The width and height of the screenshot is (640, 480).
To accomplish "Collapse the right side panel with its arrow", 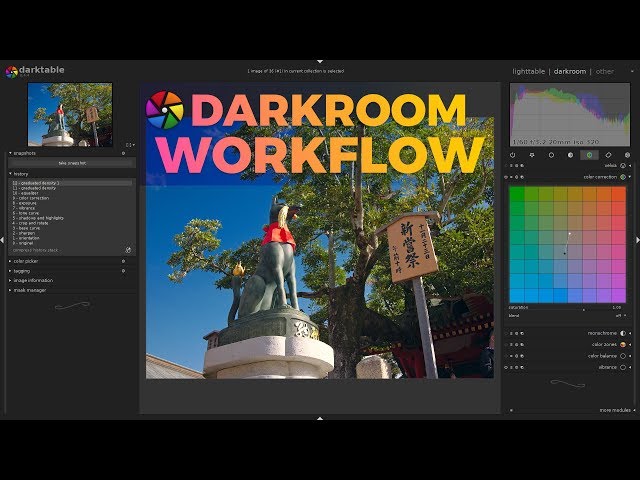I will click(638, 240).
